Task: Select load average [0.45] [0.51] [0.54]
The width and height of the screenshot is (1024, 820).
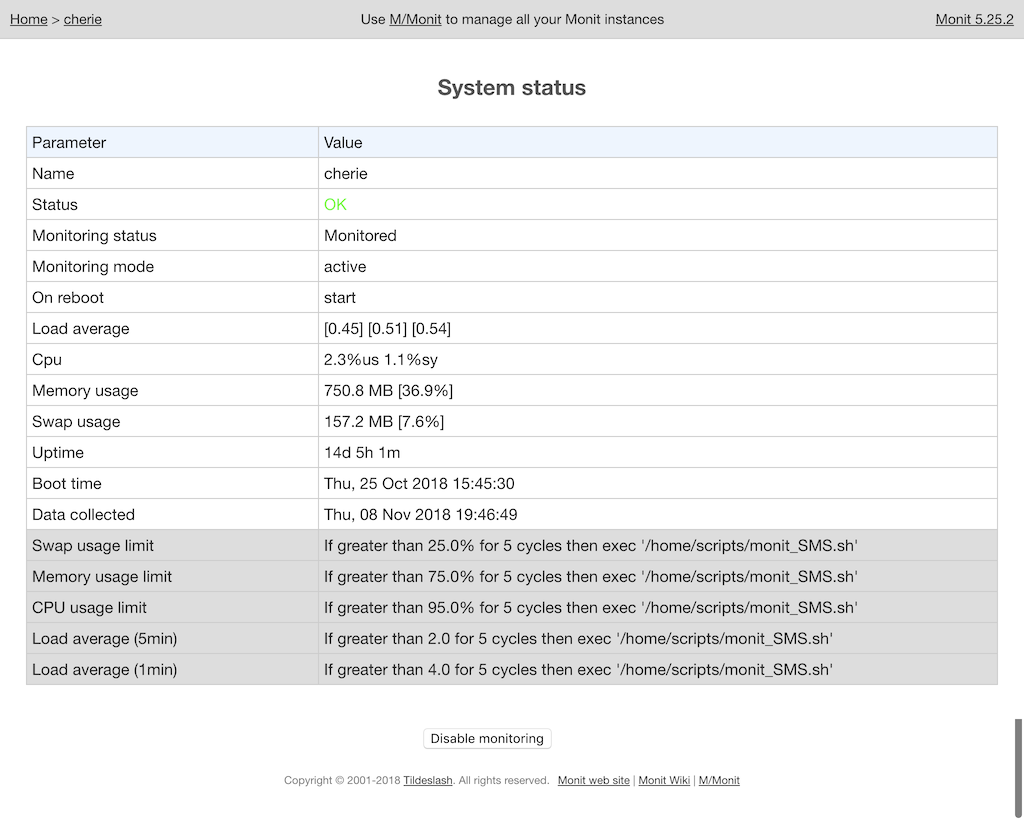Action: tap(387, 328)
